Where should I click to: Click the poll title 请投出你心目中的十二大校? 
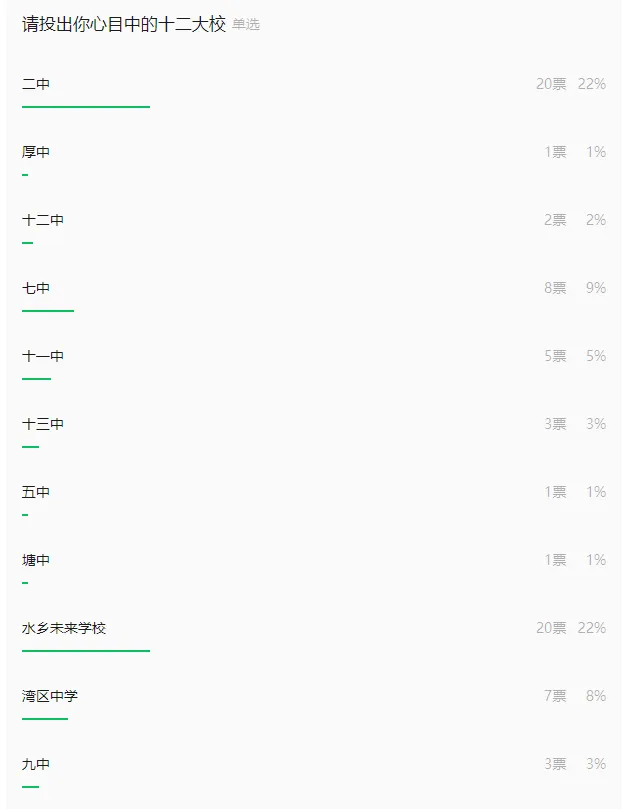(x=124, y=24)
